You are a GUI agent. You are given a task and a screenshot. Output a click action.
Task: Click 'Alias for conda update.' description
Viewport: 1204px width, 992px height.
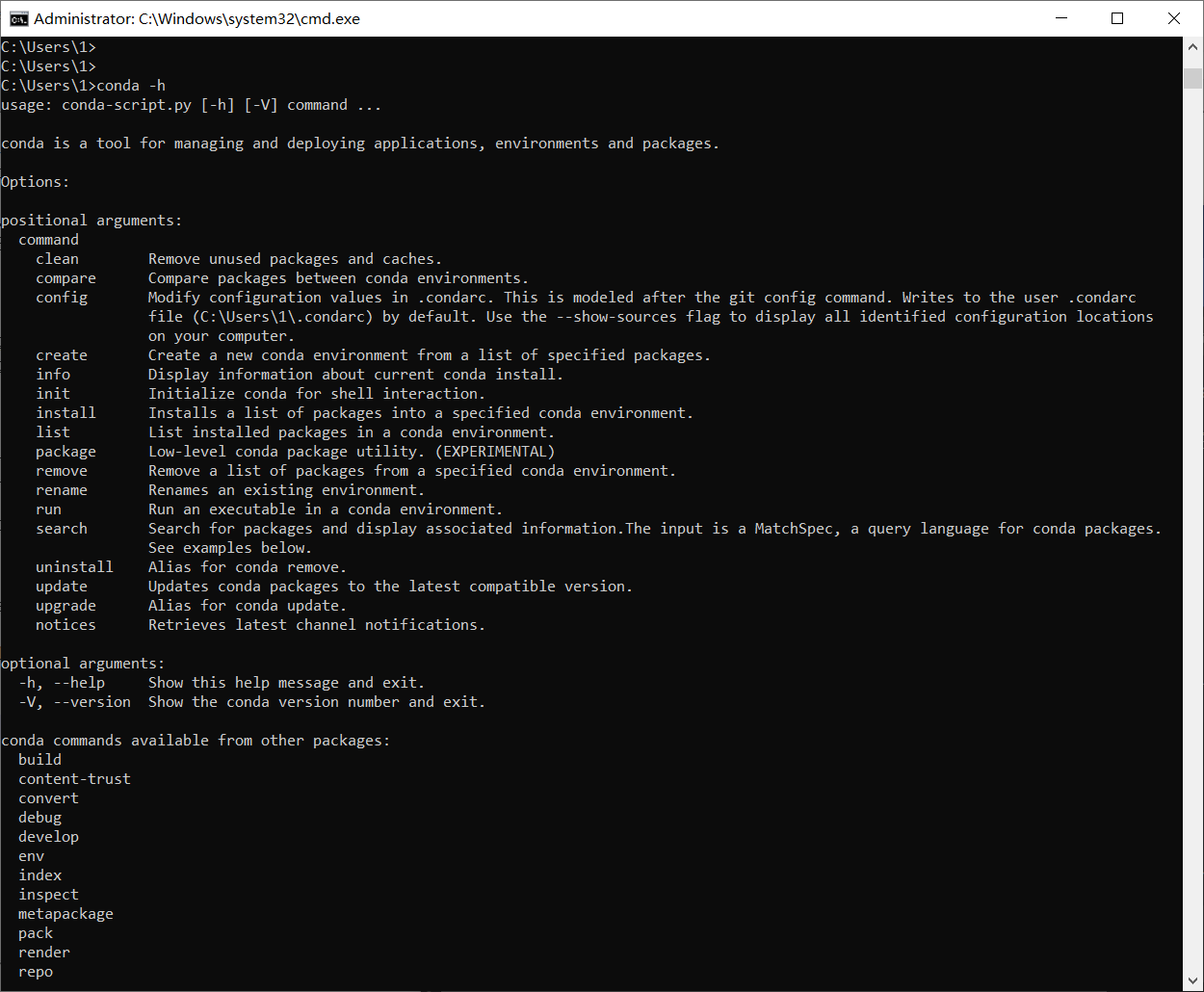point(248,606)
